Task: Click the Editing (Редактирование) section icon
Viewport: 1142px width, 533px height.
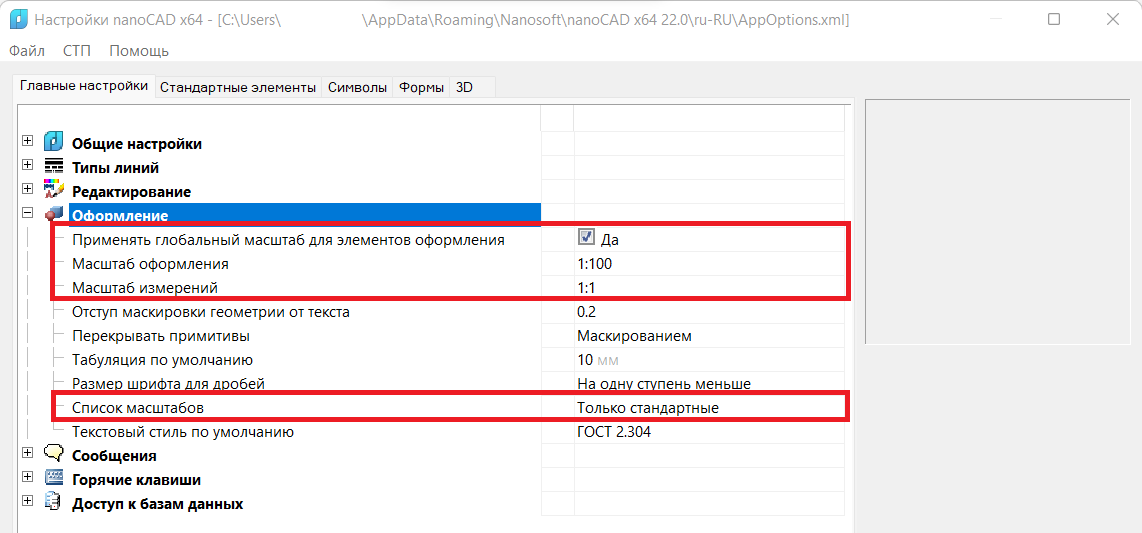Action: click(54, 190)
